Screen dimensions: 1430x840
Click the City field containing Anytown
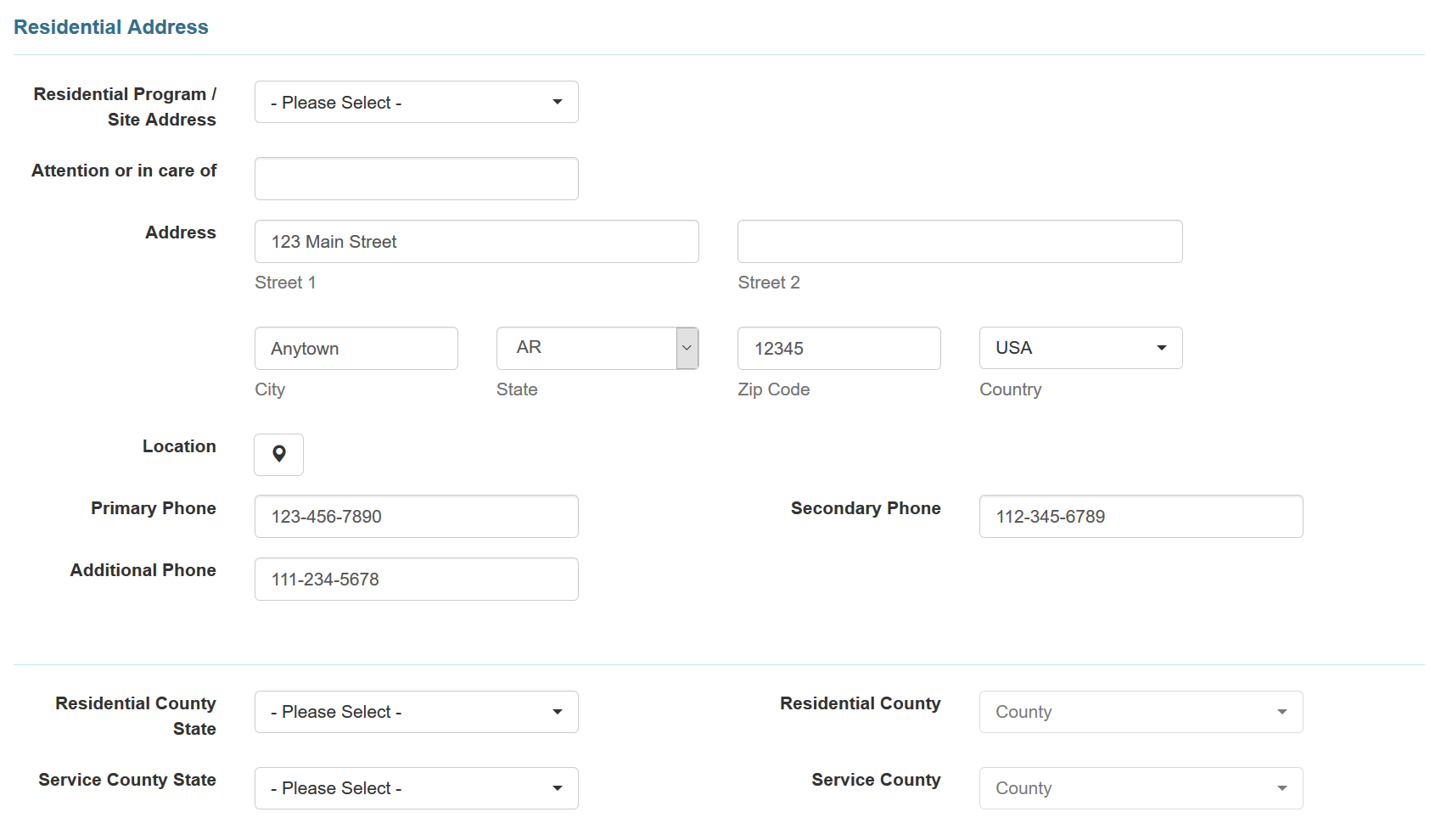[x=356, y=349]
